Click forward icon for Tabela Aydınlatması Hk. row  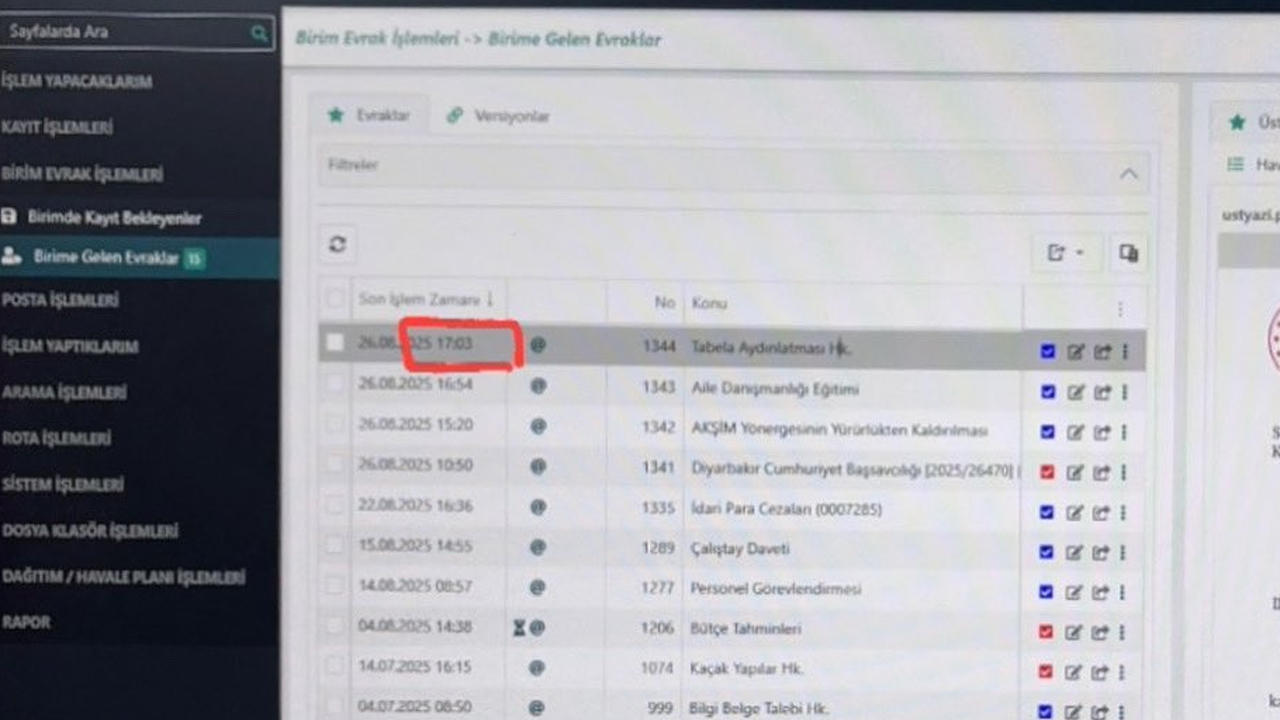pyautogui.click(x=1102, y=352)
